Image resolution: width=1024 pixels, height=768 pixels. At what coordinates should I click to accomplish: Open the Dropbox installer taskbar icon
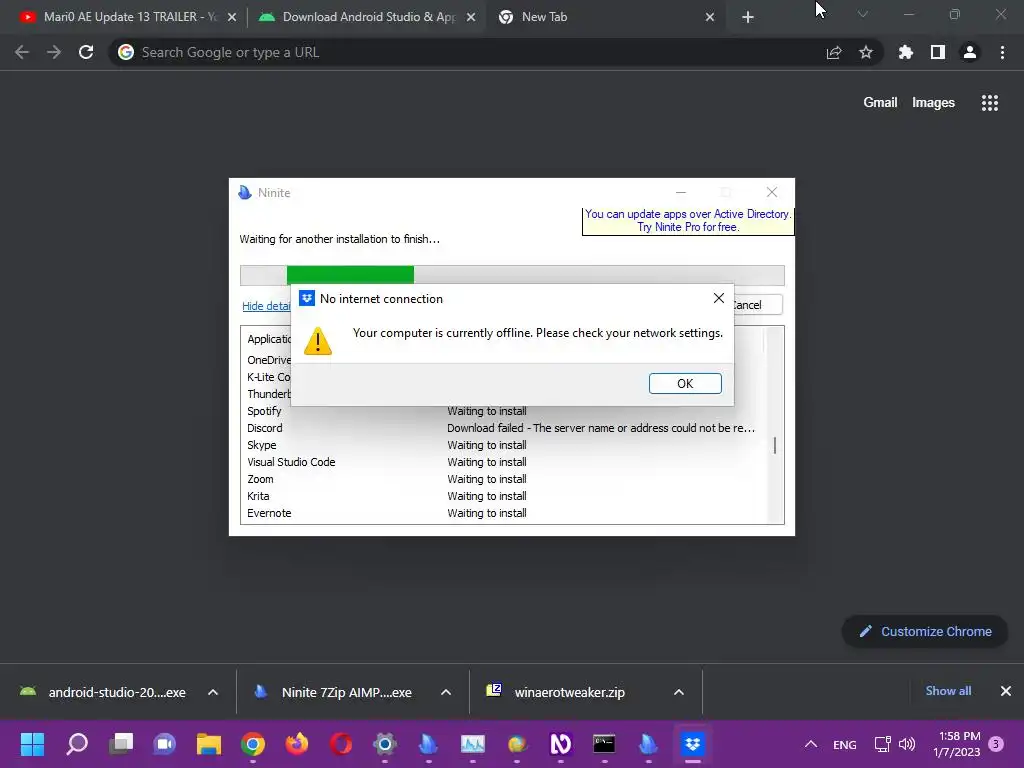click(x=692, y=744)
